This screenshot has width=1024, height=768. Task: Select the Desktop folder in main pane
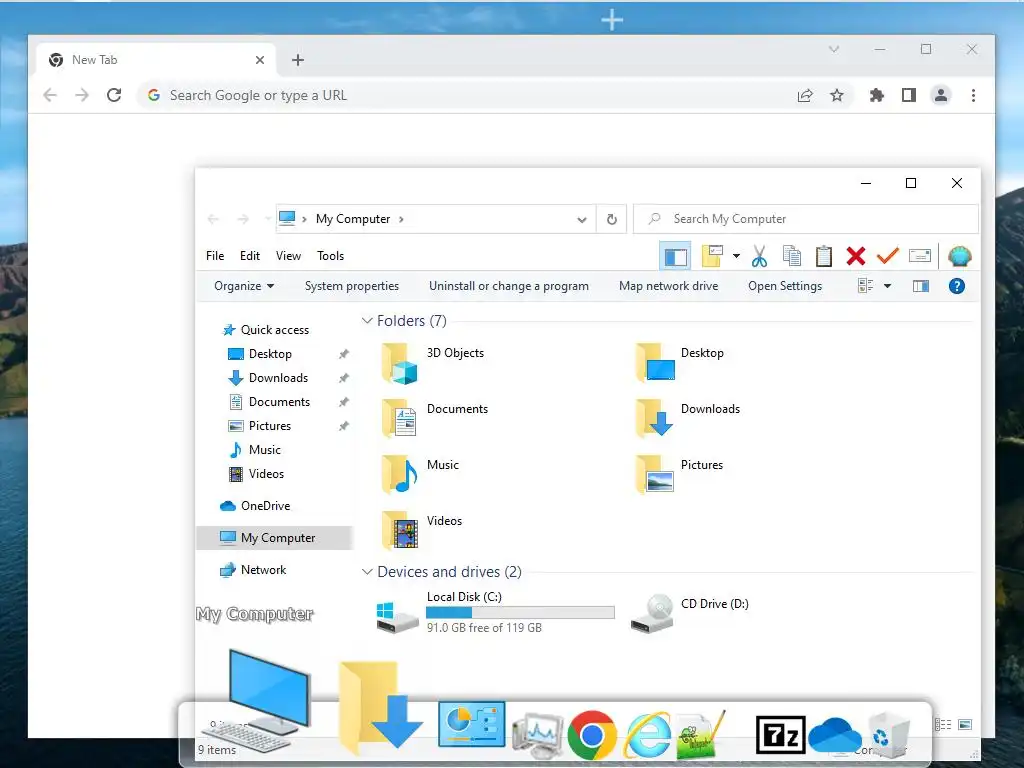click(x=679, y=362)
